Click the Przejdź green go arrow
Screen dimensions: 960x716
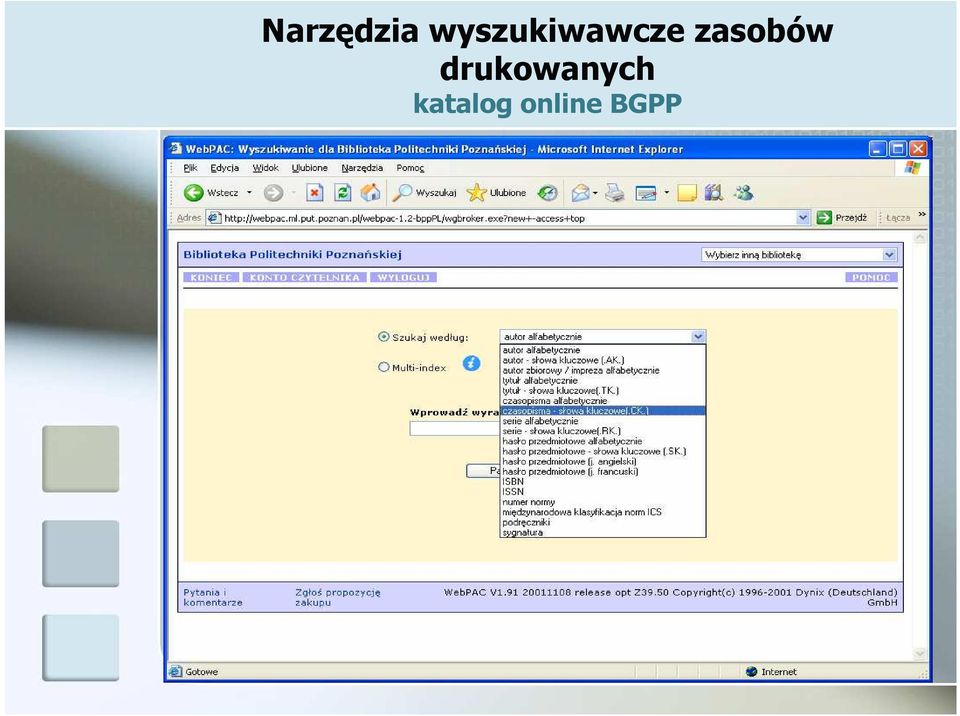pyautogui.click(x=824, y=217)
